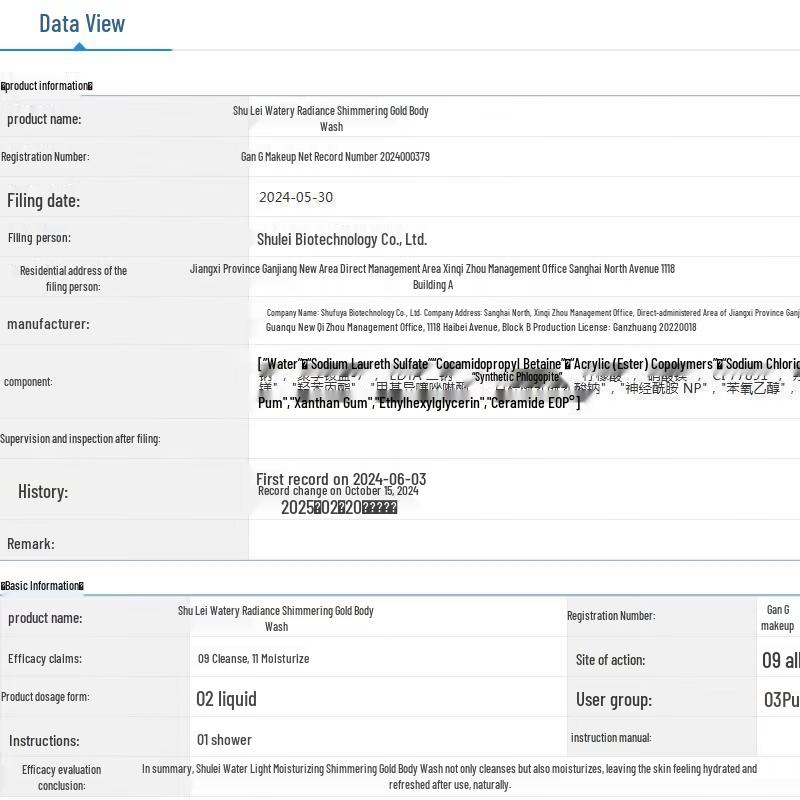
Task: Click manufacturer line with Production License Ganzhuang 20220018
Action: (481, 328)
